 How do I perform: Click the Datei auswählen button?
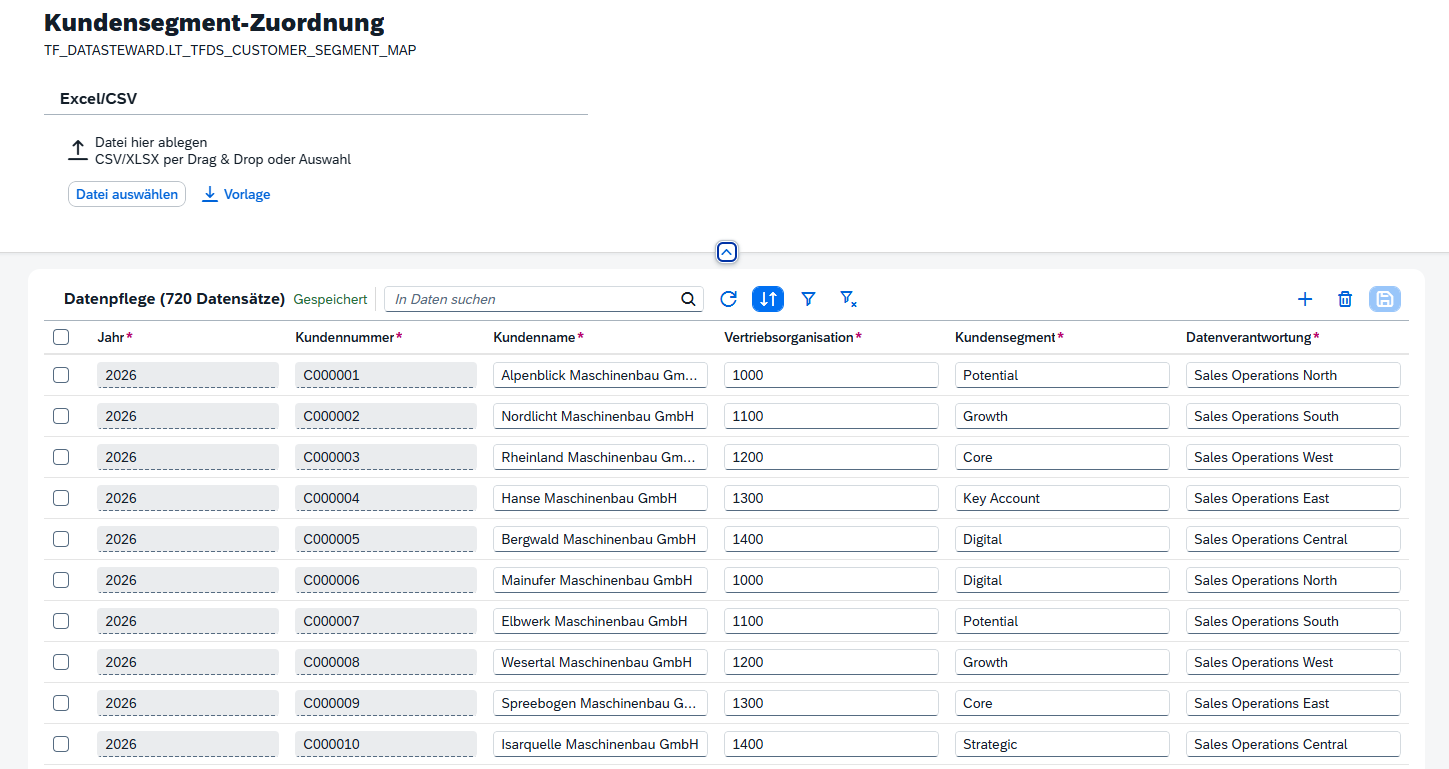tap(127, 194)
